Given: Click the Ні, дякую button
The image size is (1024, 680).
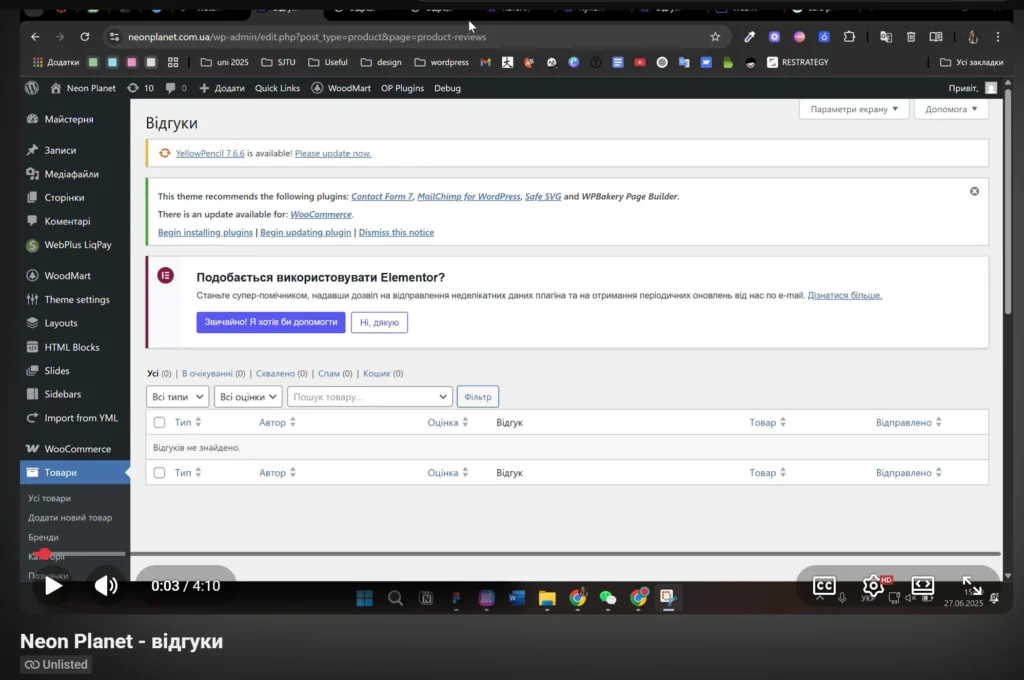Looking at the screenshot, I should (379, 322).
